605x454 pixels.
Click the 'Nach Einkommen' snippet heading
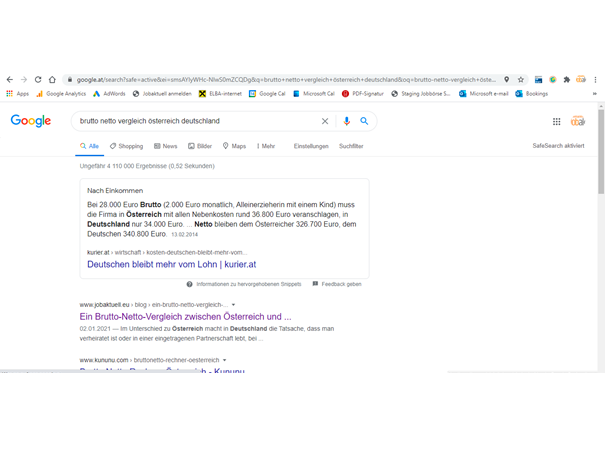click(115, 191)
